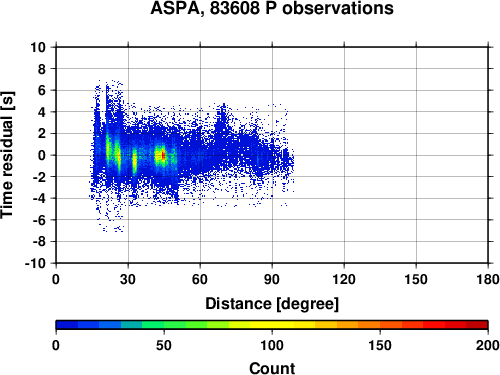Click the x-axis tick label 180

(488, 279)
